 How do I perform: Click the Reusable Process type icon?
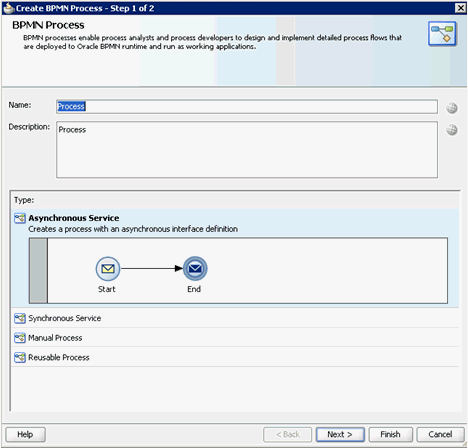[x=20, y=357]
